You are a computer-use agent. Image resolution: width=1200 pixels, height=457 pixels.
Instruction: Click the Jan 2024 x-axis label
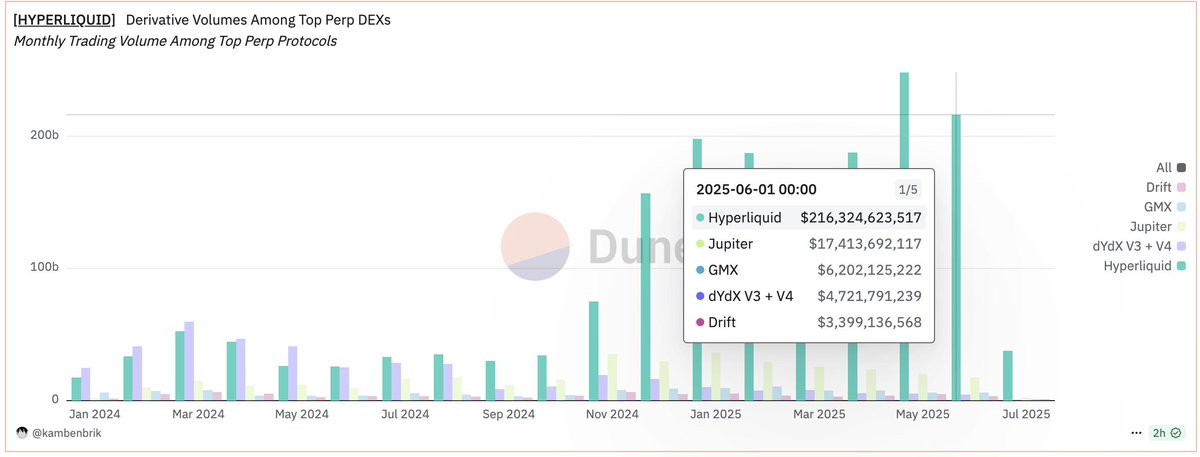93,413
